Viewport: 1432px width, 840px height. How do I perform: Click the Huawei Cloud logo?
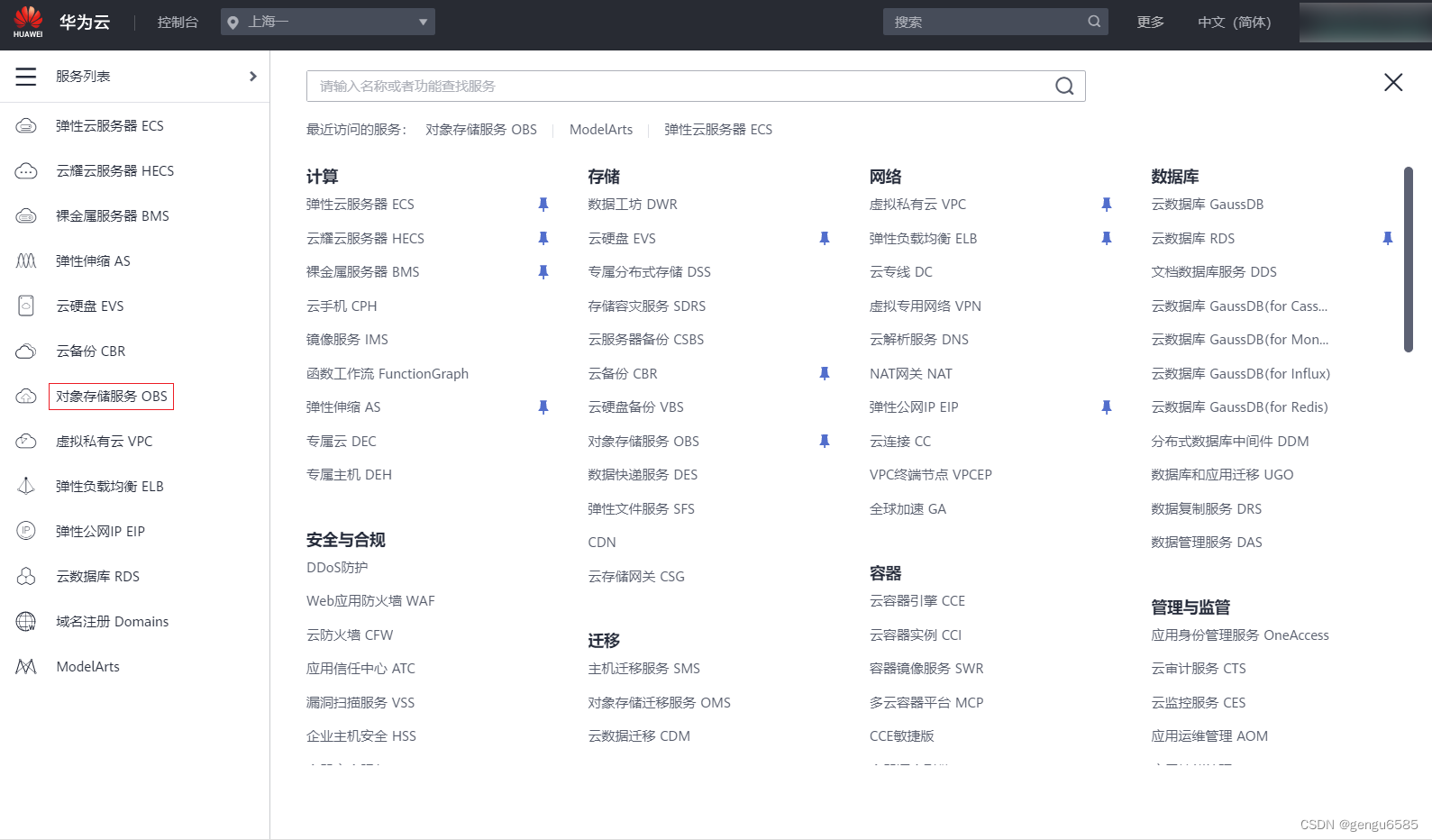(x=28, y=22)
